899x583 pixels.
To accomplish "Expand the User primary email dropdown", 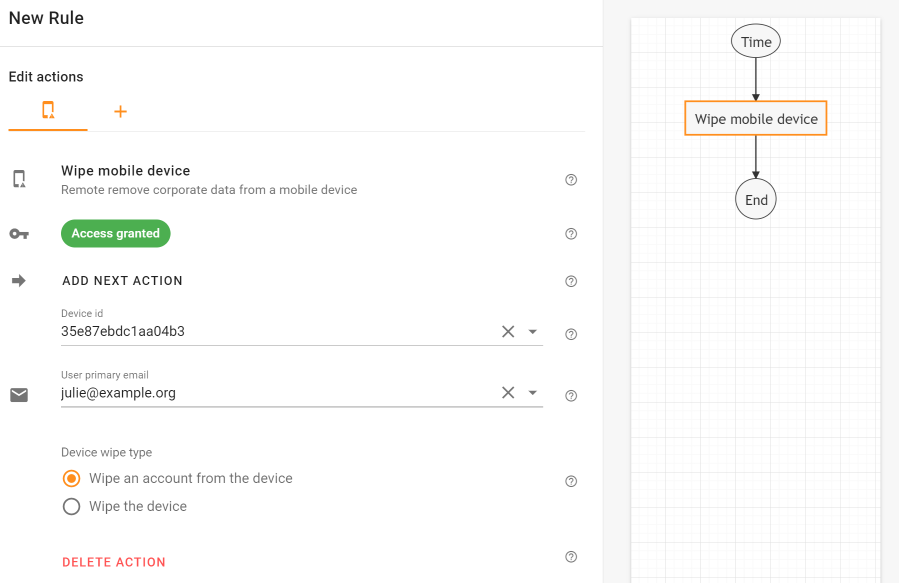I will [x=533, y=393].
